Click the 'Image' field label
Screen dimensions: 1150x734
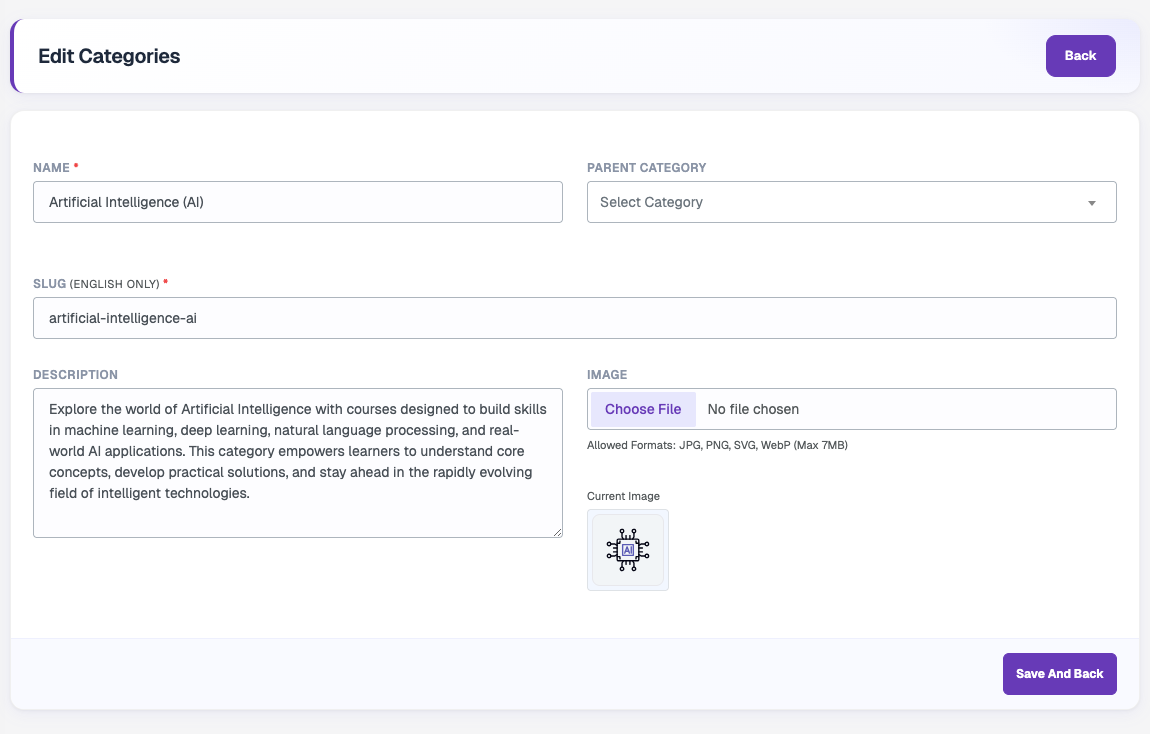tap(607, 375)
